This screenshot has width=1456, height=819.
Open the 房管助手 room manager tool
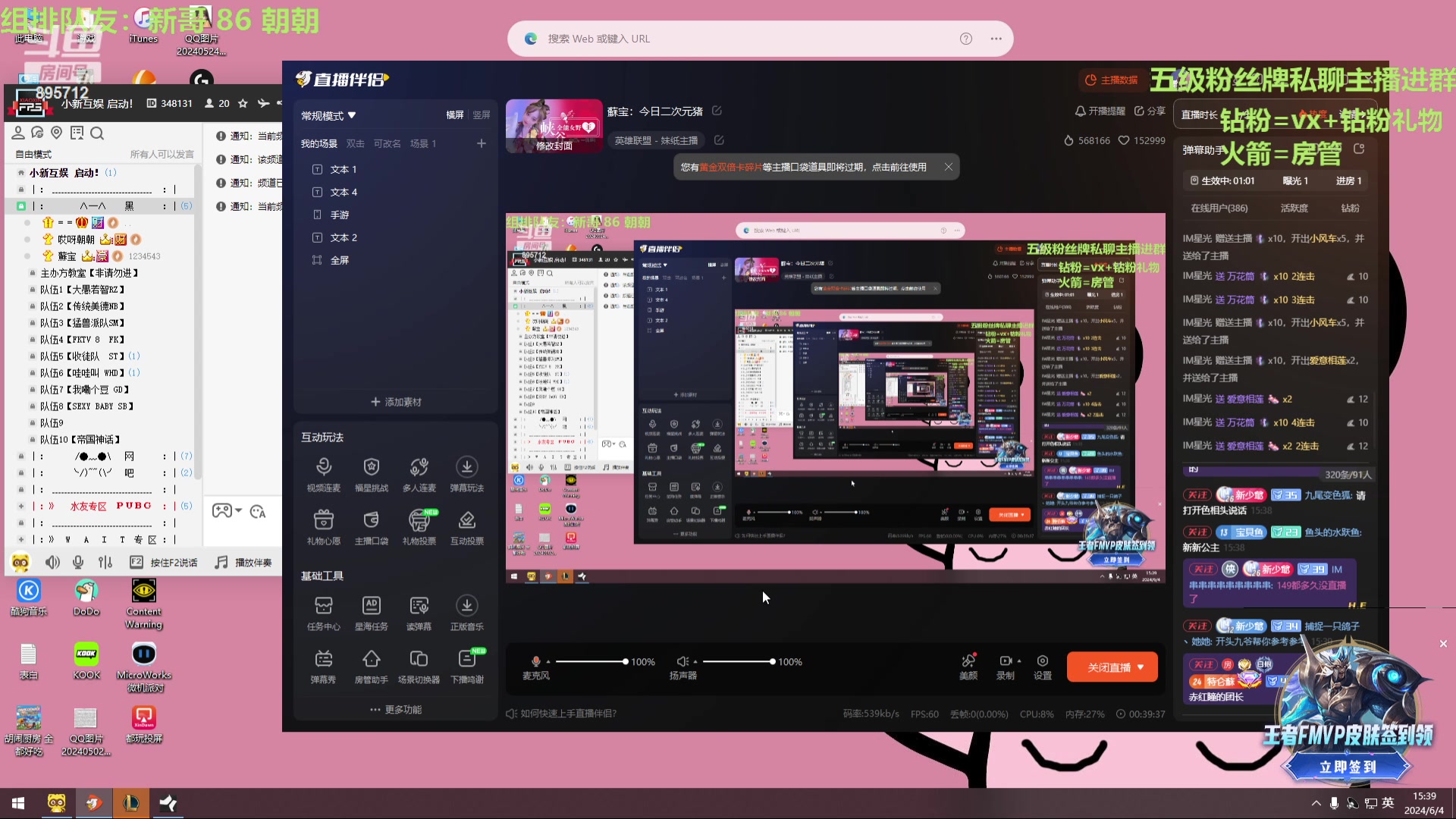click(371, 659)
